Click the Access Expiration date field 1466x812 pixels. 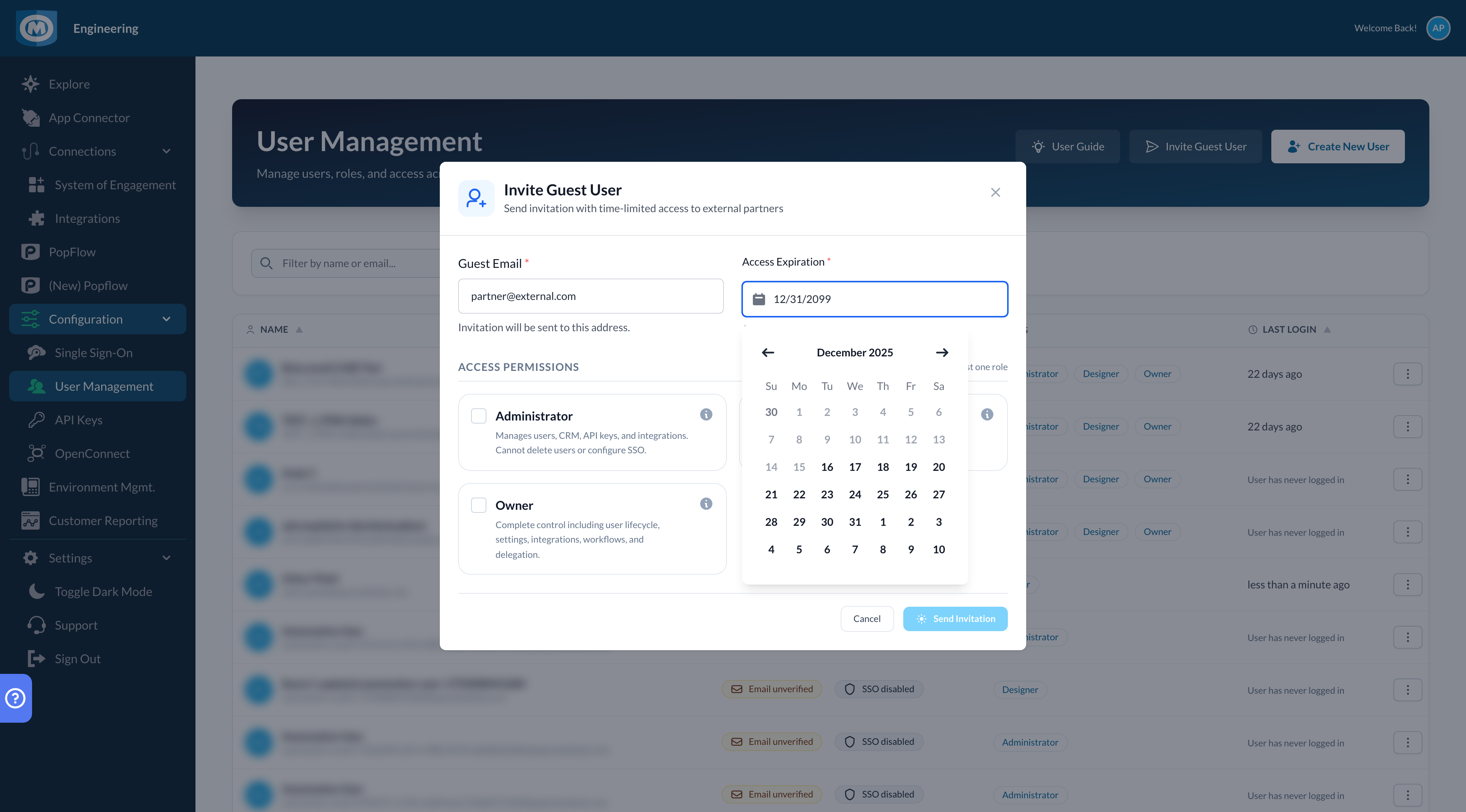(x=875, y=299)
